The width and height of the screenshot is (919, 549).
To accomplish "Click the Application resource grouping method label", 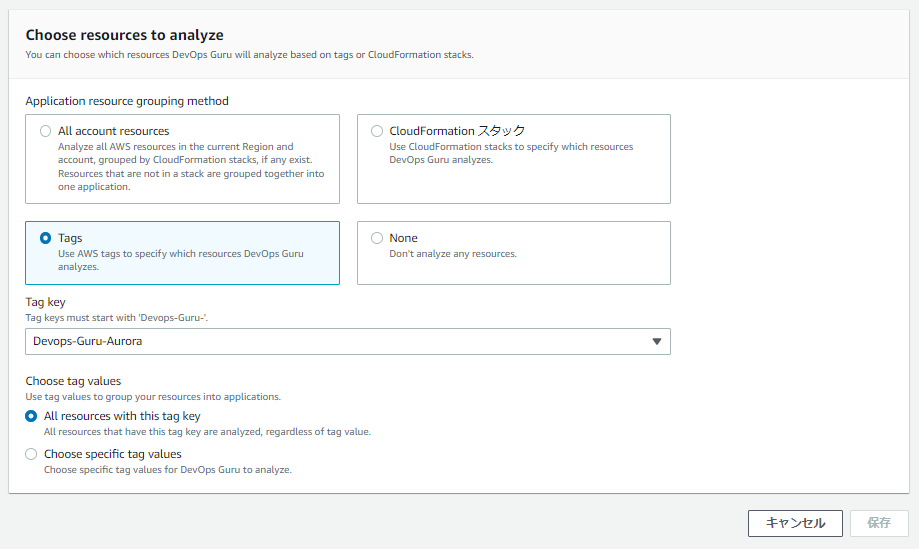I will click(x=127, y=101).
